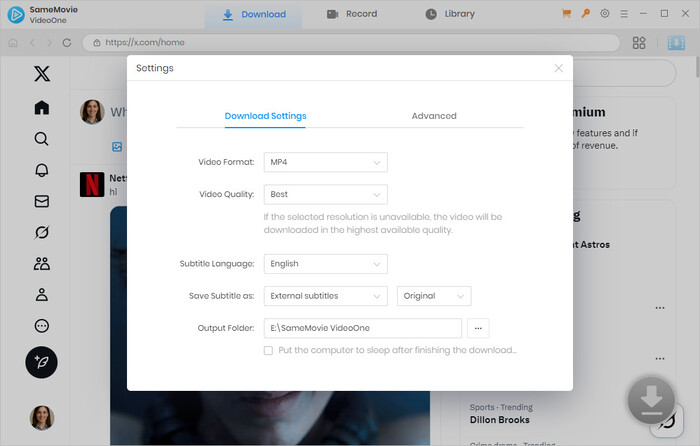Open the X search explore icon
Viewport: 700px width, 446px height.
42,139
